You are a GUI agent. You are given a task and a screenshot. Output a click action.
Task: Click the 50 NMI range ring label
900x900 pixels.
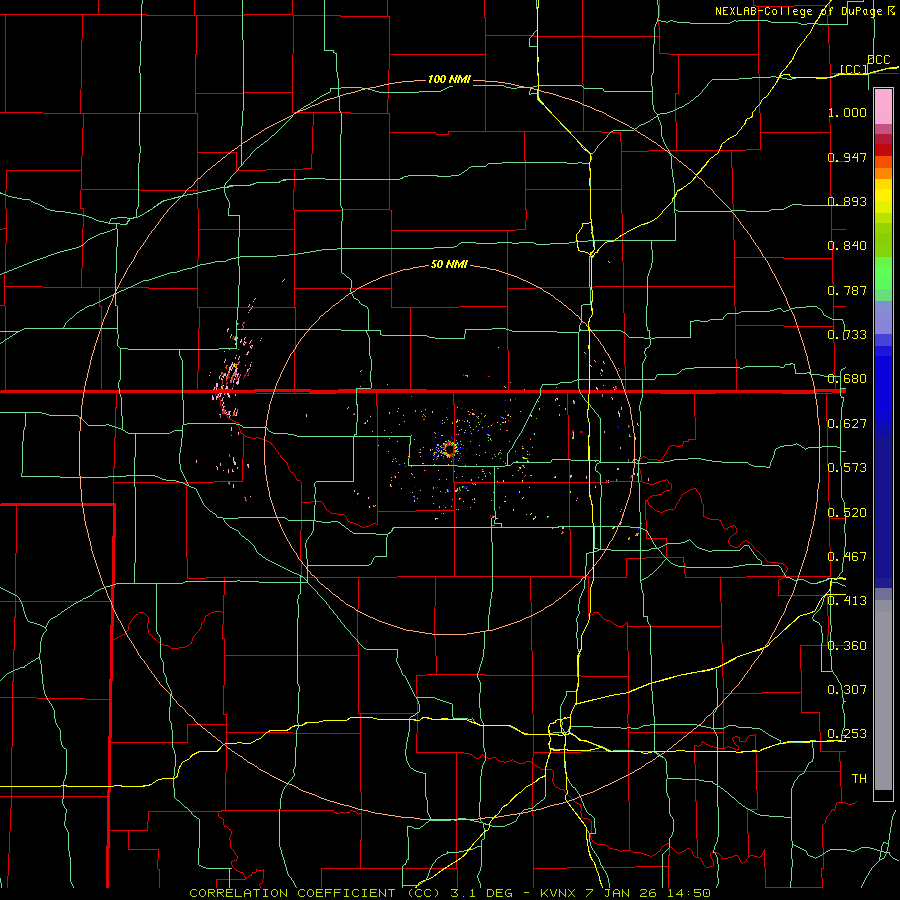tap(449, 265)
